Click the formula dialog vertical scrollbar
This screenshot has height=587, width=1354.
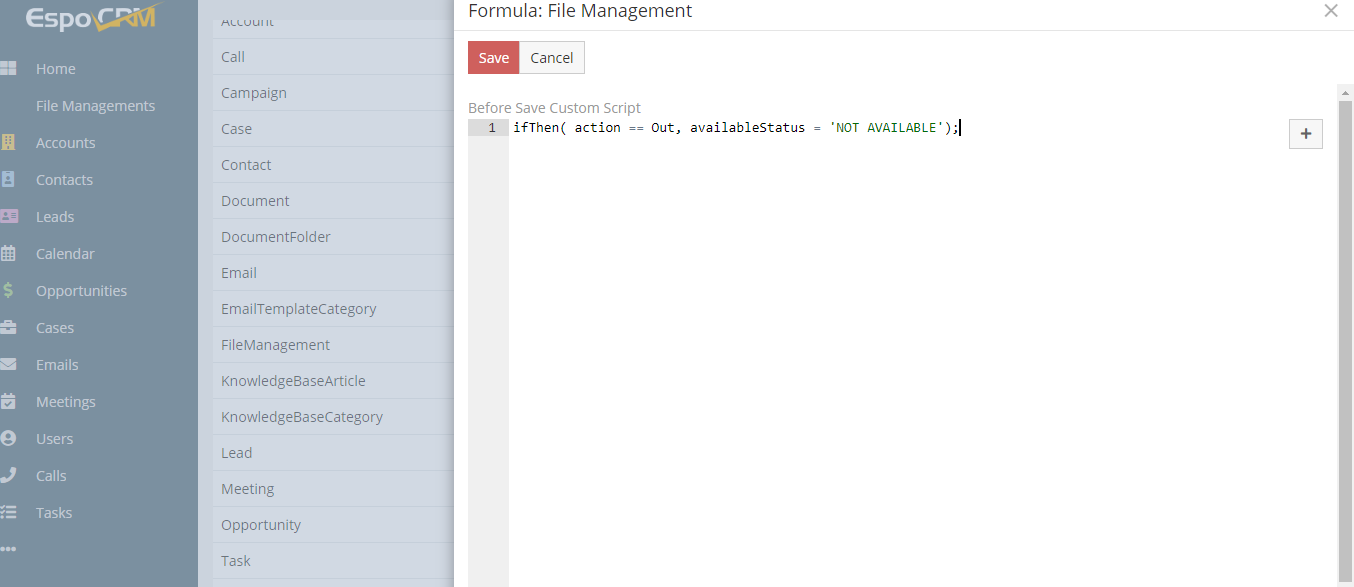[x=1345, y=330]
